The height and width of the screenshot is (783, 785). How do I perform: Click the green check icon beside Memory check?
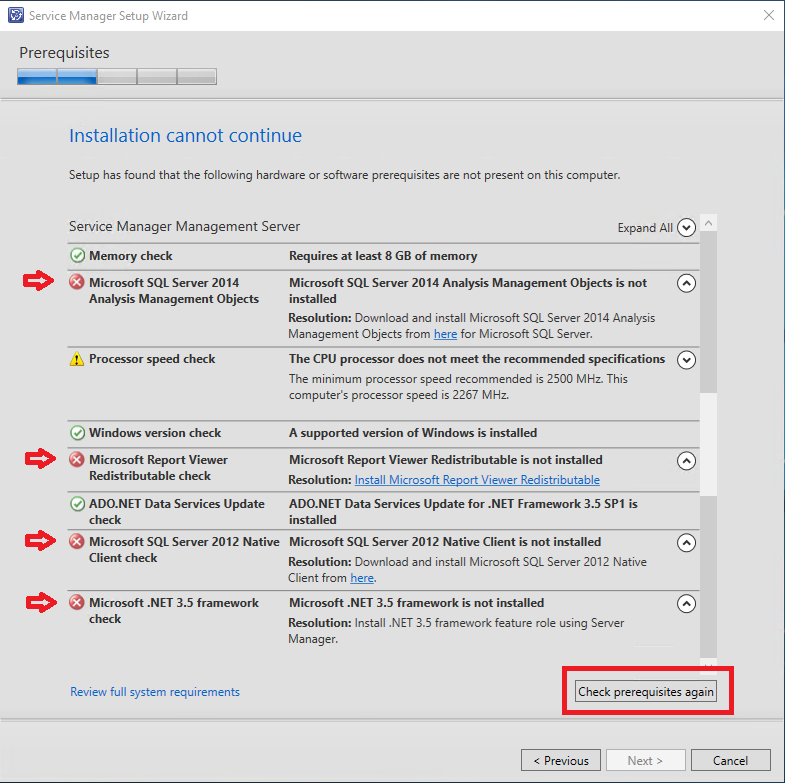[x=77, y=255]
